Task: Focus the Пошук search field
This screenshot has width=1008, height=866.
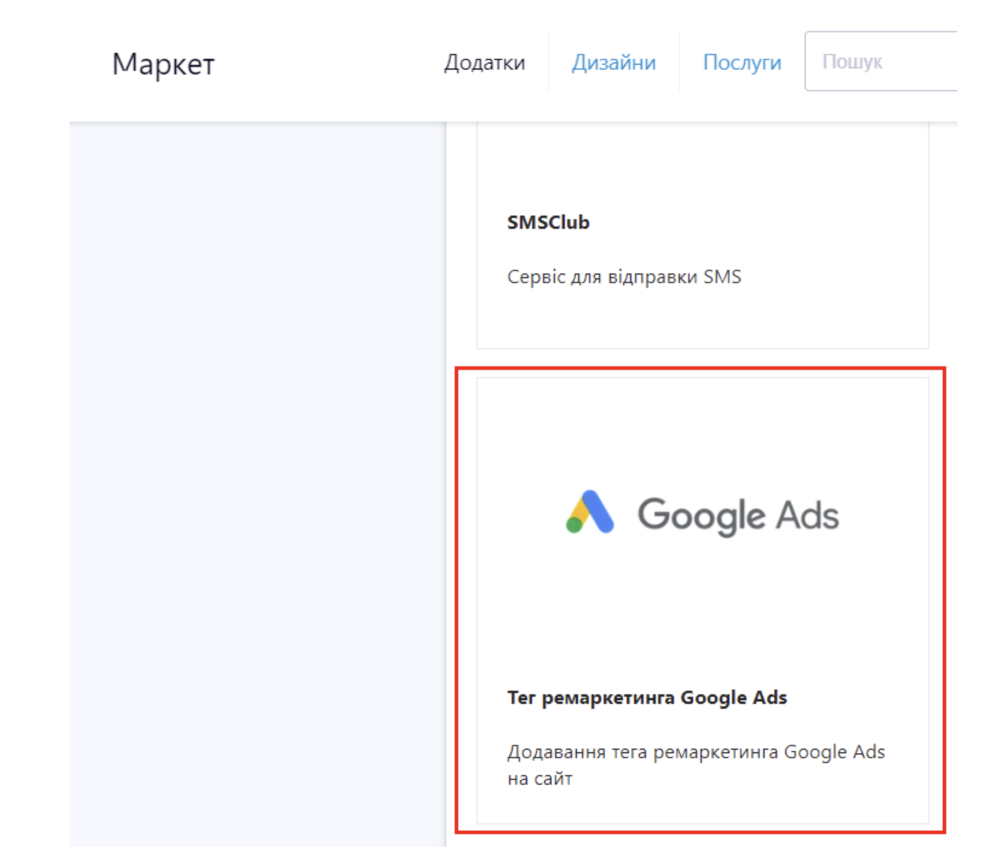Action: tap(881, 61)
